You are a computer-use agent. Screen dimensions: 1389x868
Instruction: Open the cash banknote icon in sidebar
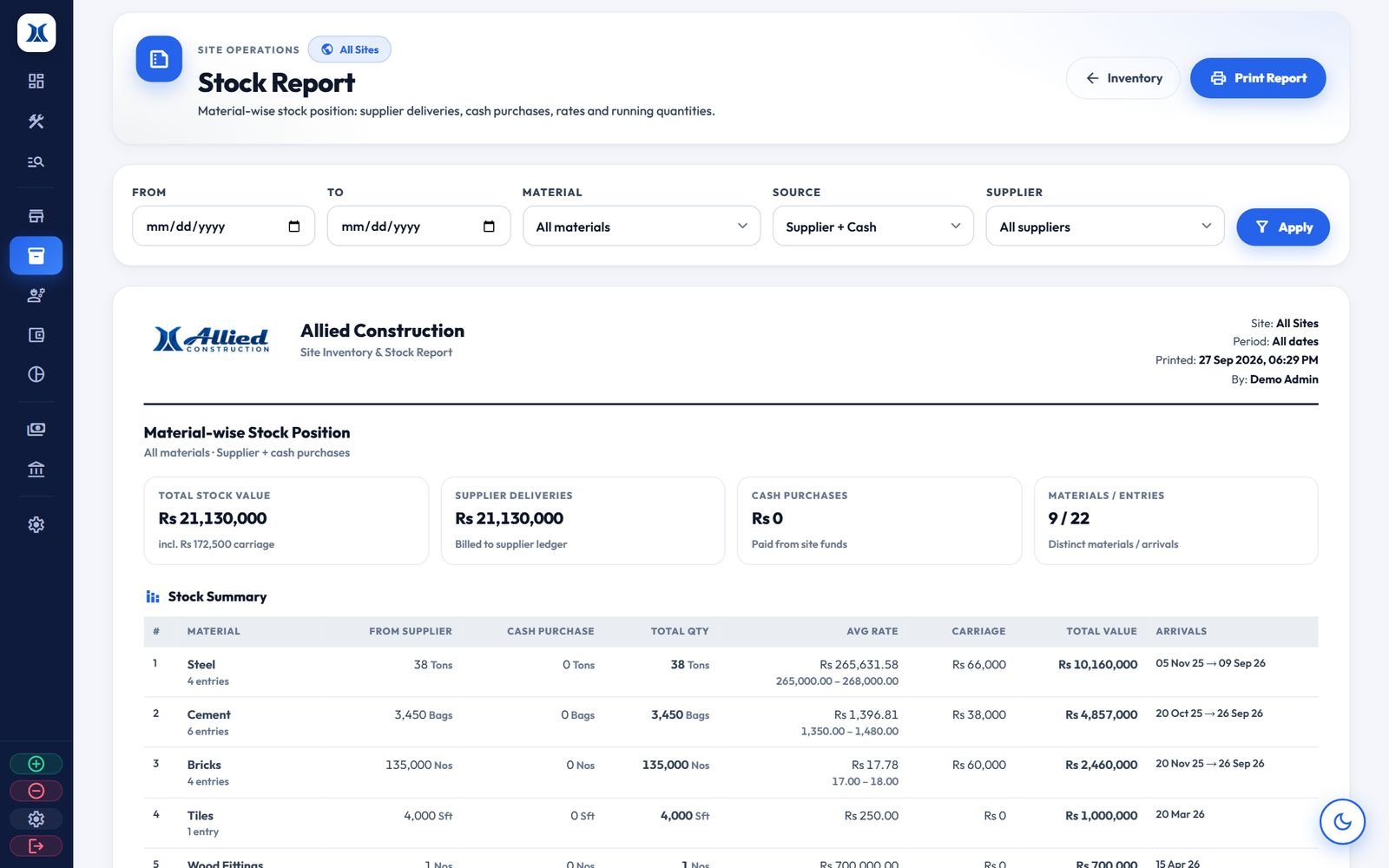point(36,429)
